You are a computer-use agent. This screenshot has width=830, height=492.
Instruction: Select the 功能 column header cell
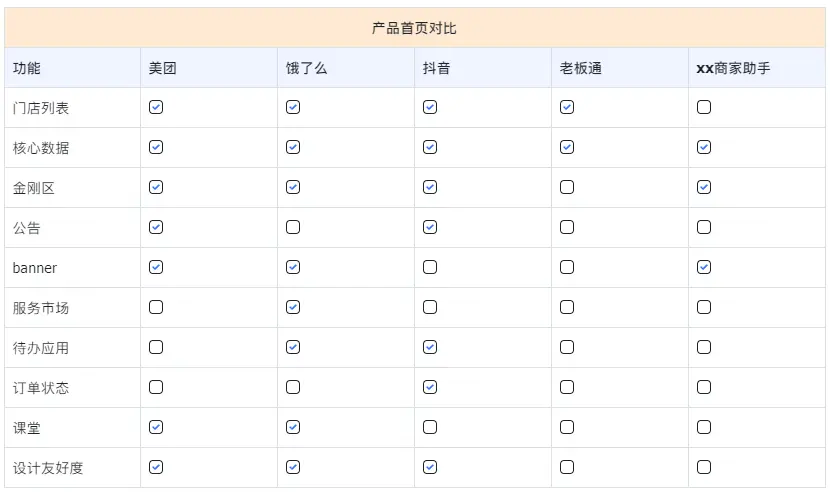(x=27, y=68)
